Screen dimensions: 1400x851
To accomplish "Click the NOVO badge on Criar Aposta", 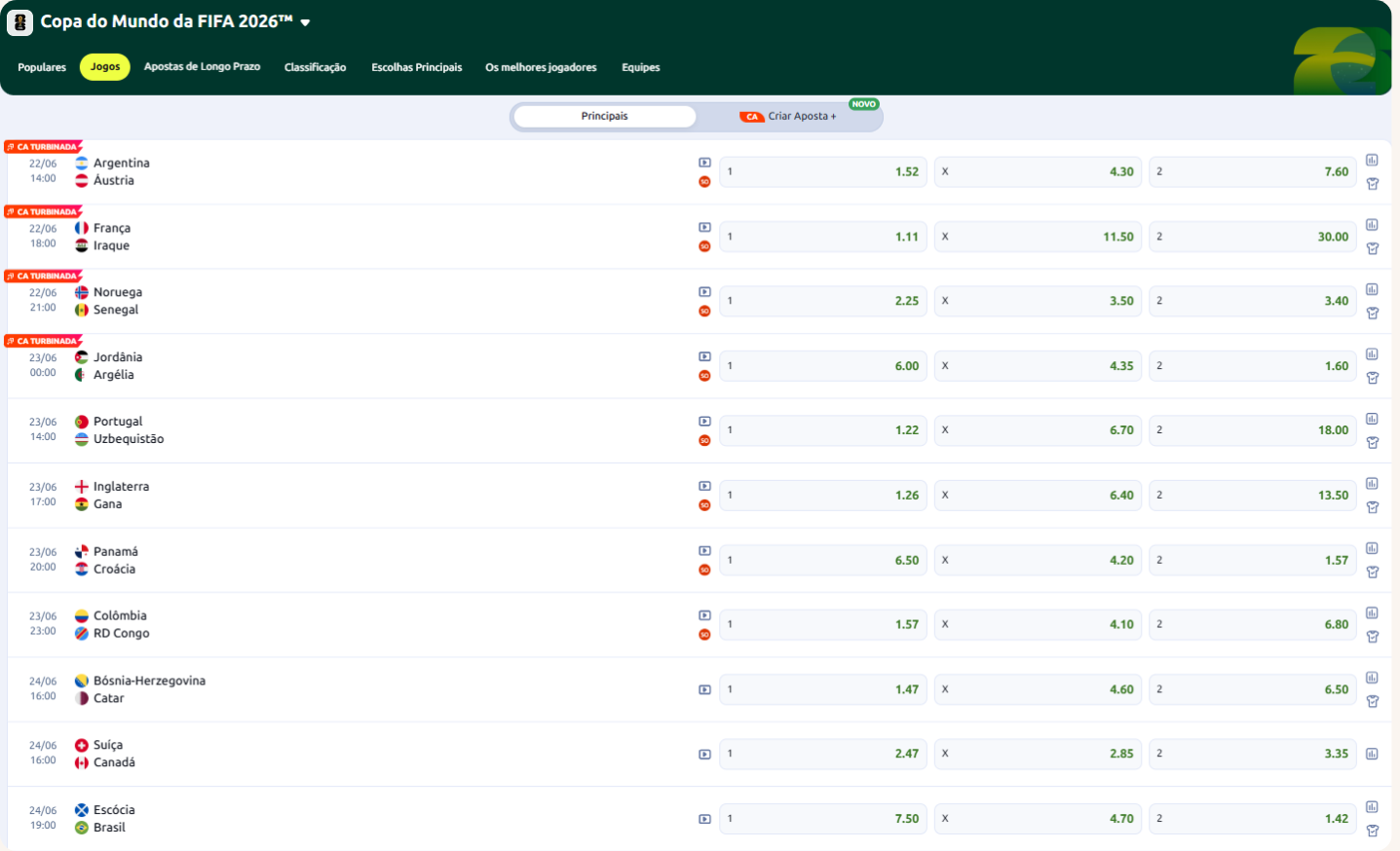I will coord(864,104).
